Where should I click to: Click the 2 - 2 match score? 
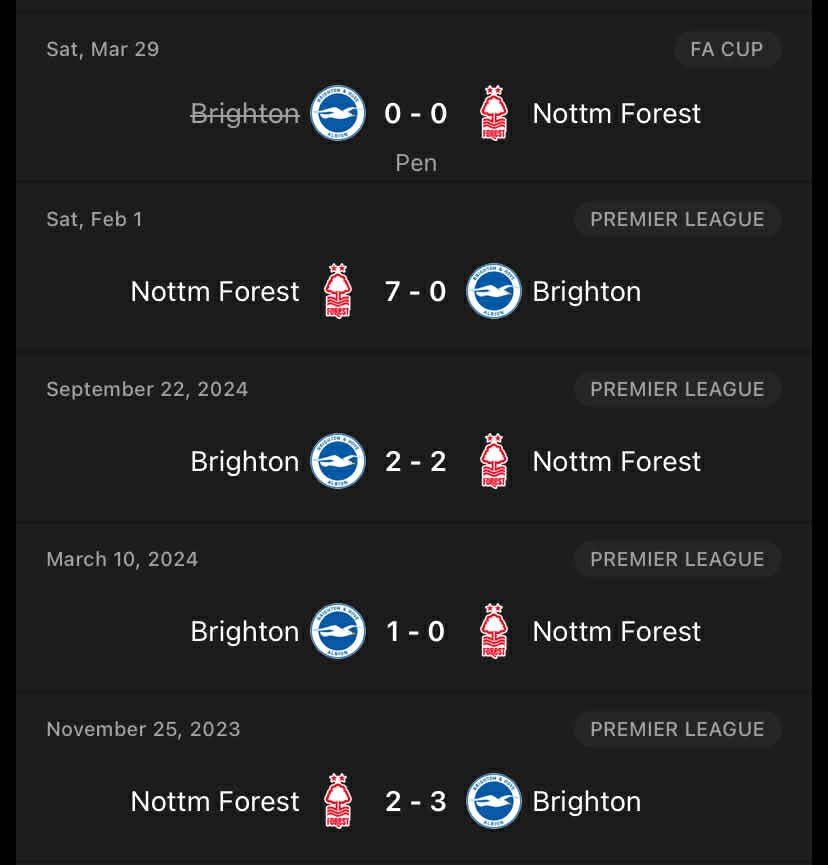(x=415, y=461)
